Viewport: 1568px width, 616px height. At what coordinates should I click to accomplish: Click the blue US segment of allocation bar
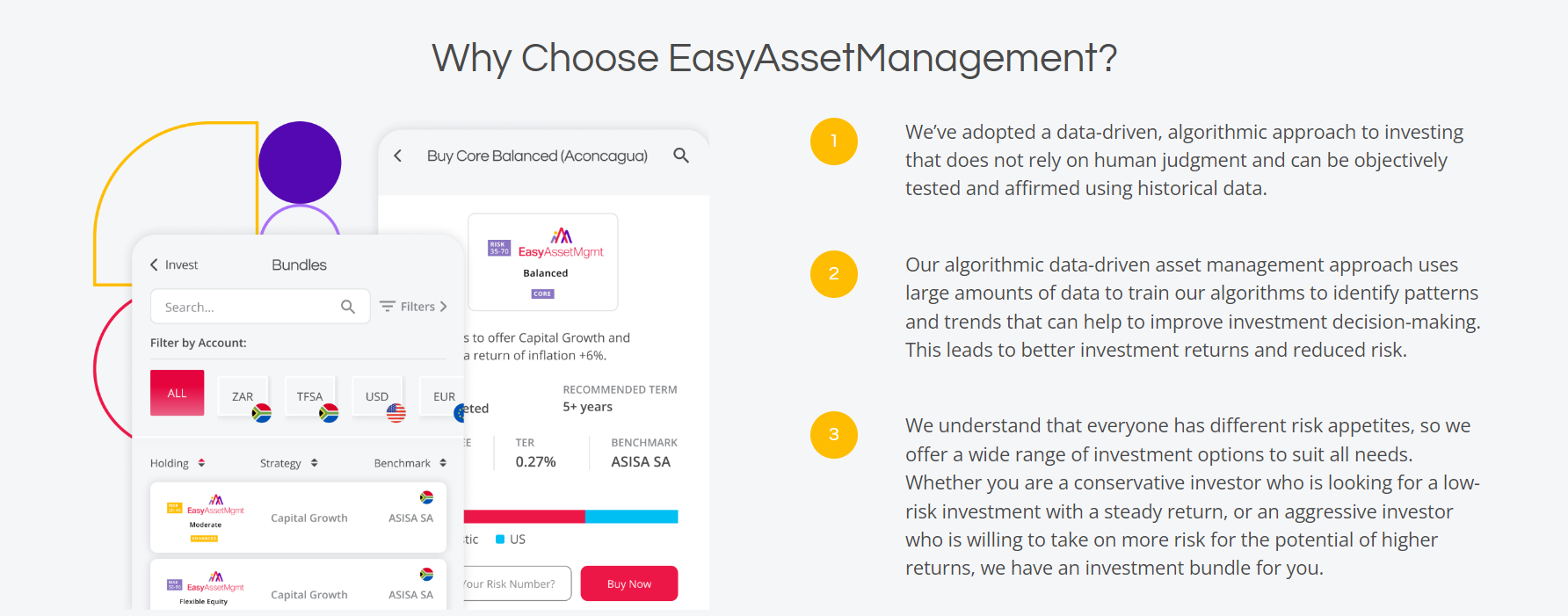point(631,517)
